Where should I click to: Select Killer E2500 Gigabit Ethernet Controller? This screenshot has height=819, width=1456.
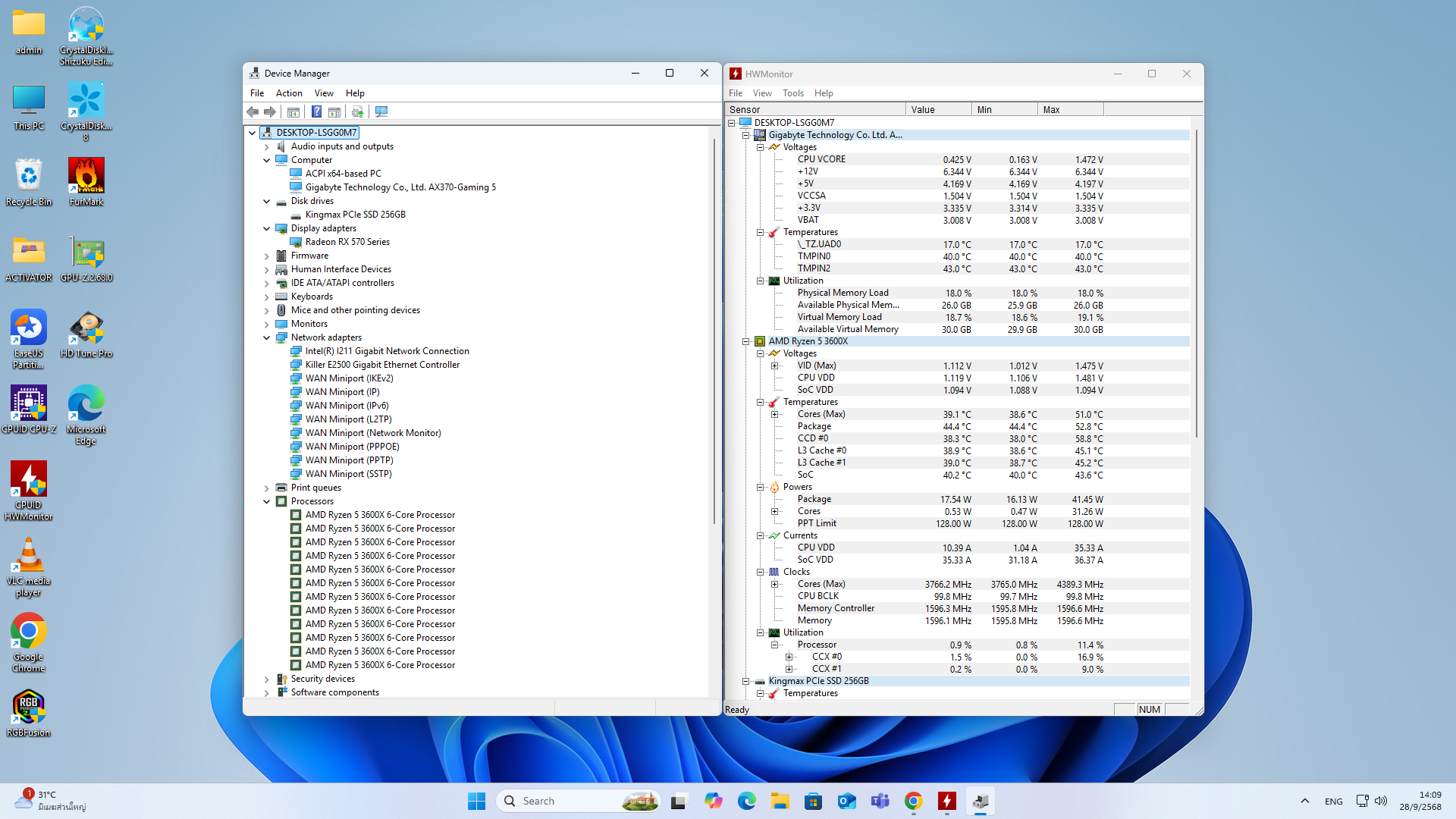click(x=382, y=365)
